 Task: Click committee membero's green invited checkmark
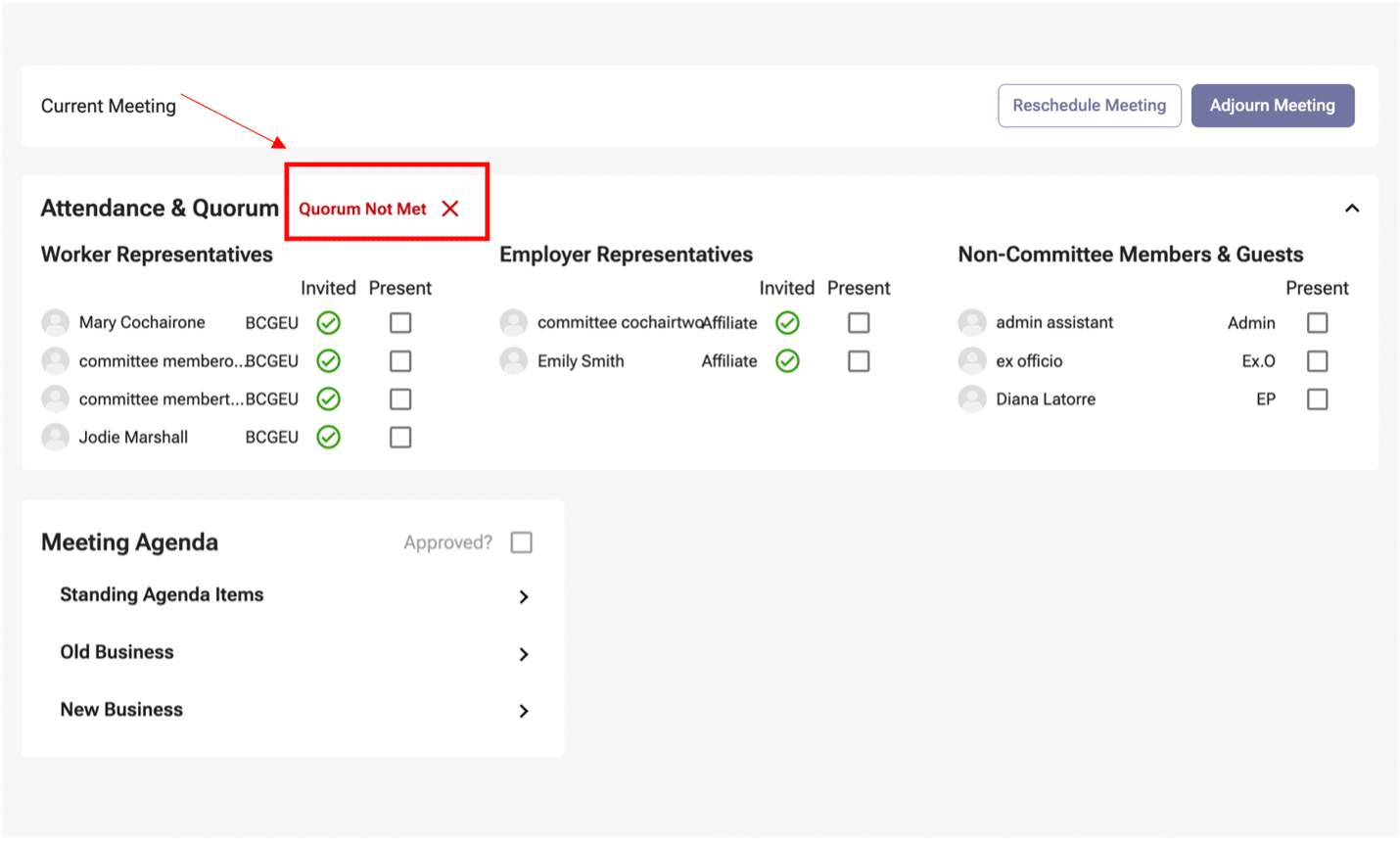[329, 360]
